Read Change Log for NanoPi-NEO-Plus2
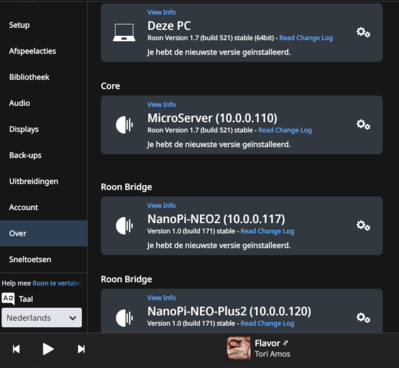 pyautogui.click(x=267, y=323)
